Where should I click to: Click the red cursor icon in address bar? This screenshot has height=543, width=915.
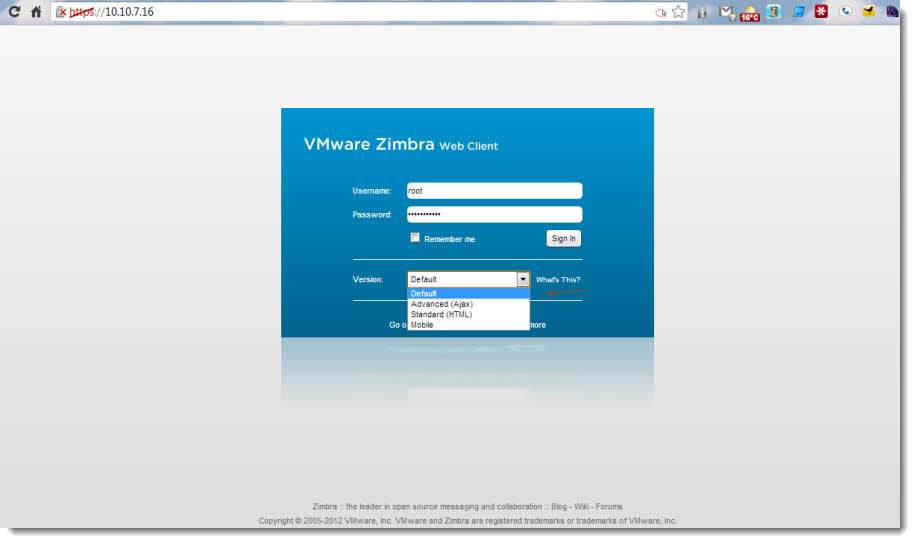(661, 12)
